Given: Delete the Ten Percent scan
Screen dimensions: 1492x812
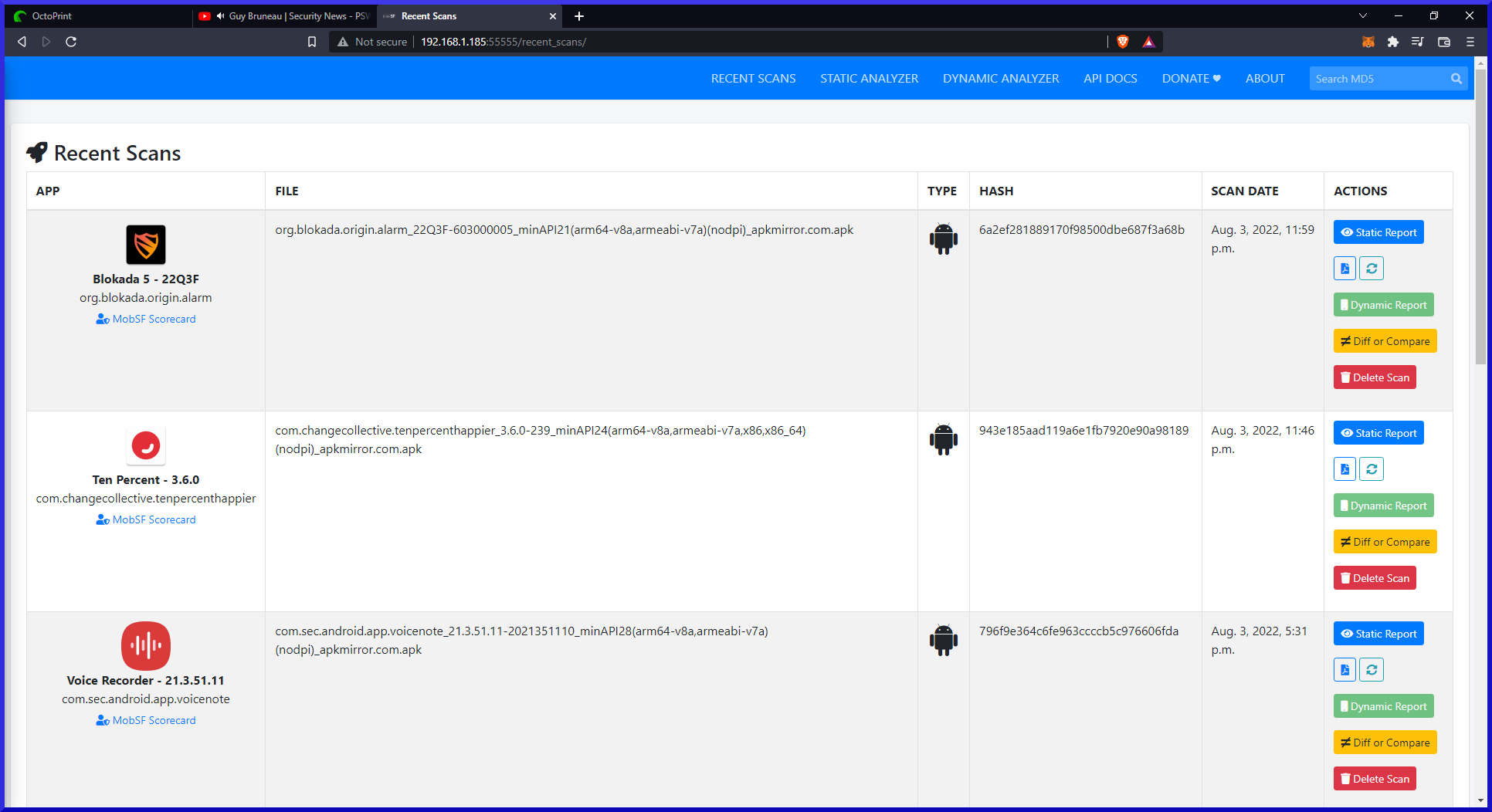Looking at the screenshot, I should (1375, 578).
